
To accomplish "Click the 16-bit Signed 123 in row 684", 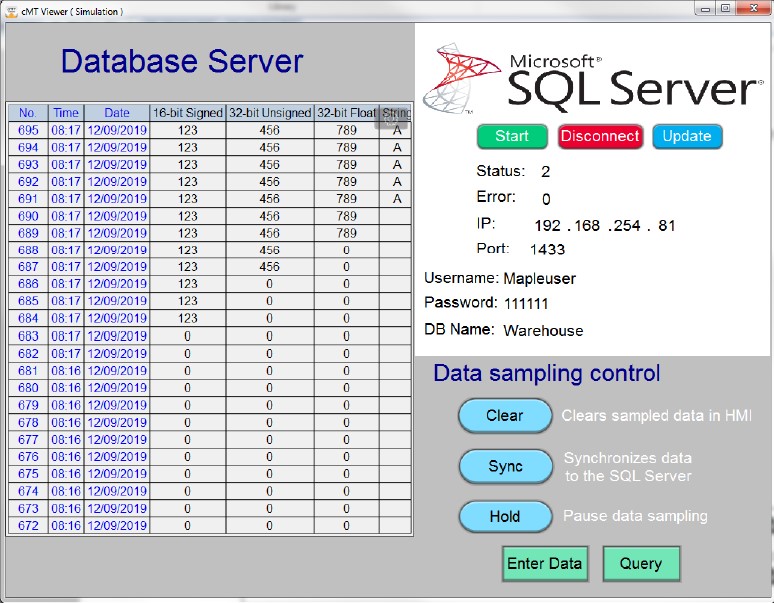I will tap(188, 318).
